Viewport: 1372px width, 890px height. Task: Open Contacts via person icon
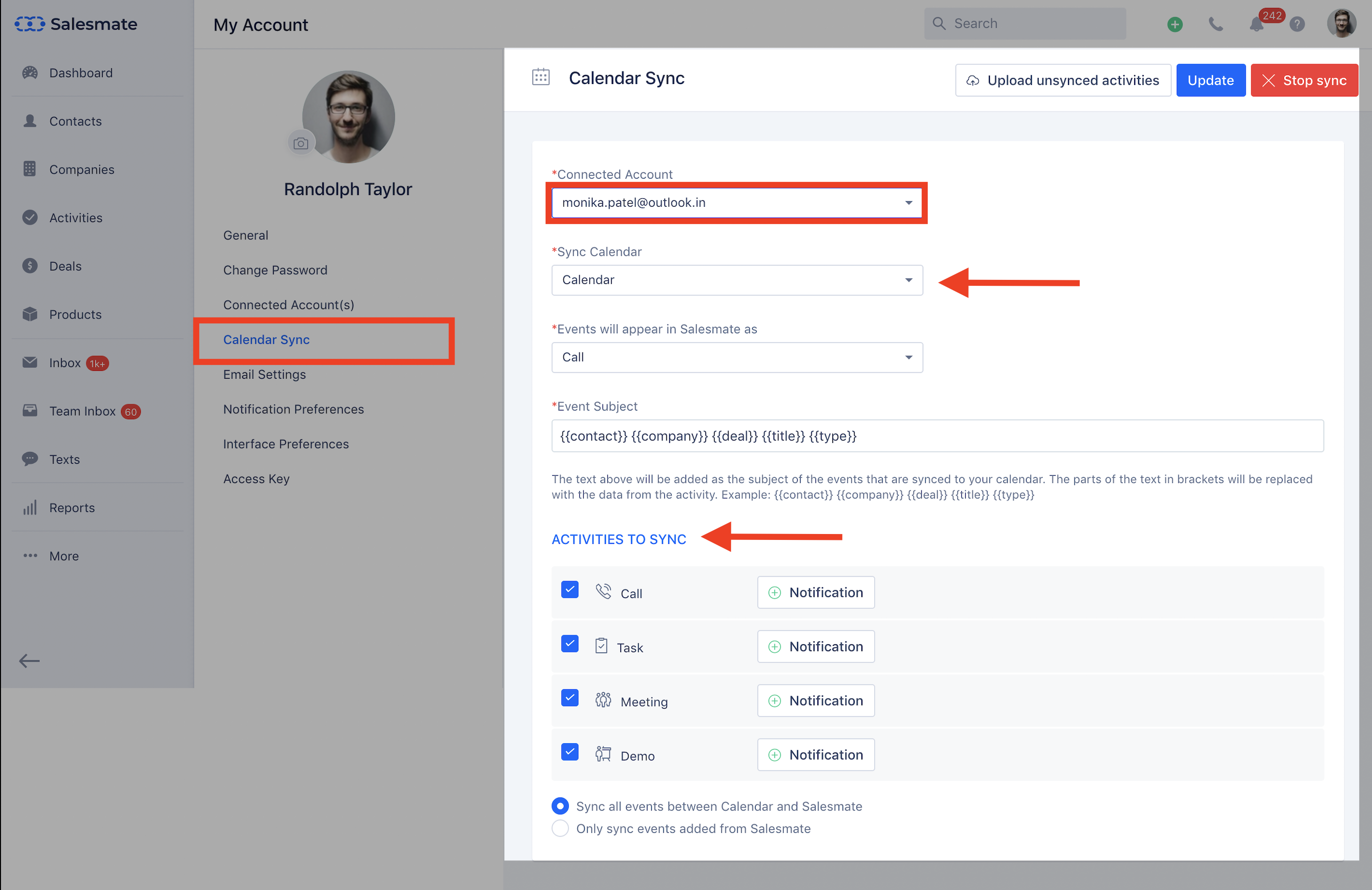click(30, 121)
